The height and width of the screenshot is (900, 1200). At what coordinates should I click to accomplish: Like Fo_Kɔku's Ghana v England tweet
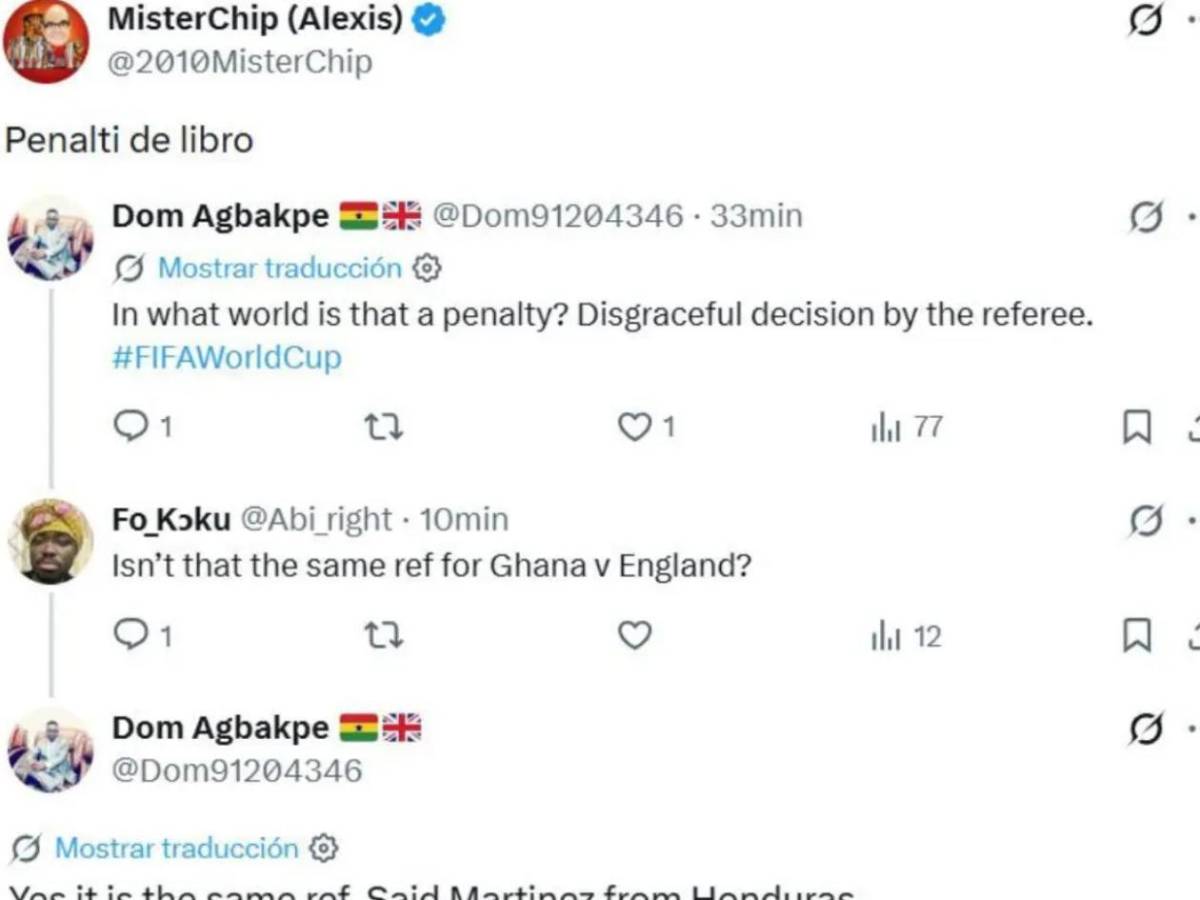(x=634, y=636)
